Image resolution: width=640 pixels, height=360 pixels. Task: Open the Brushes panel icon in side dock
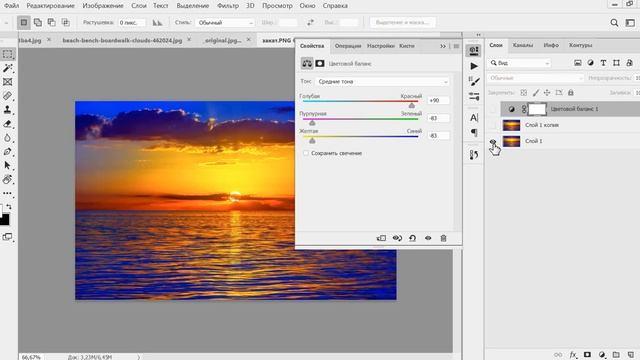[474, 81]
